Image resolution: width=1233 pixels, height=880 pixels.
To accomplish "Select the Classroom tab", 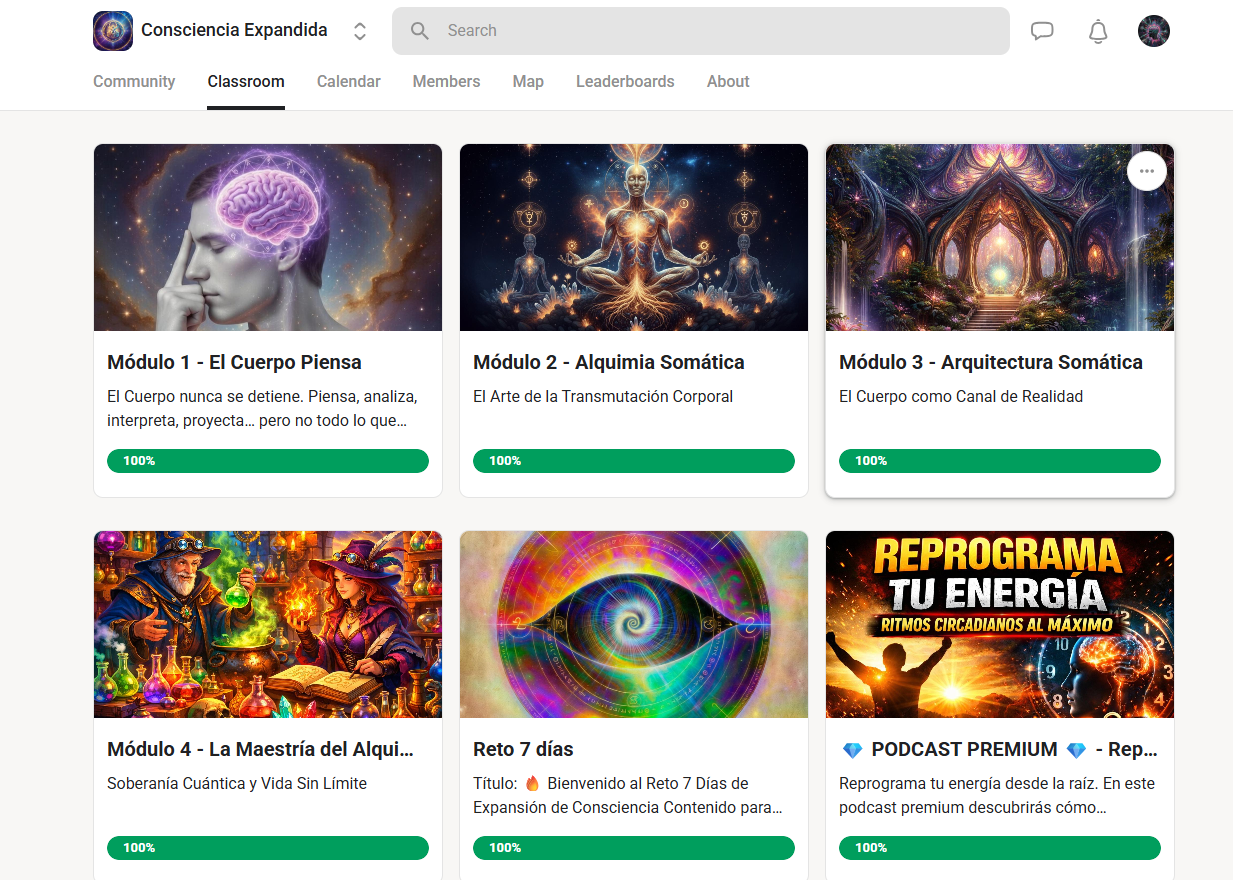I will click(x=246, y=82).
